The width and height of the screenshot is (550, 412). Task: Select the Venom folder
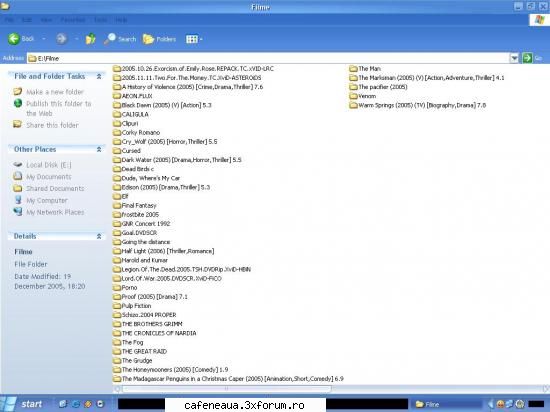(363, 96)
